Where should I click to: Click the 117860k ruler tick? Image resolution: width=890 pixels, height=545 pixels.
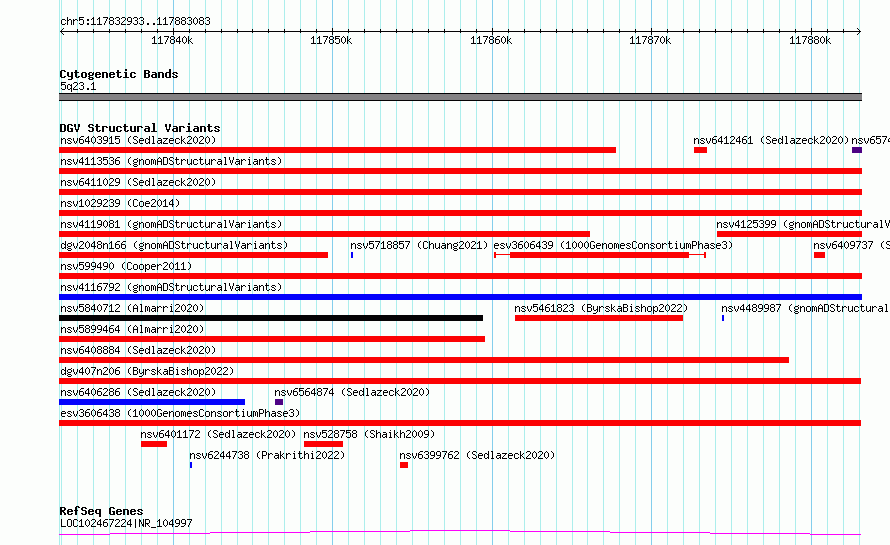tap(492, 40)
